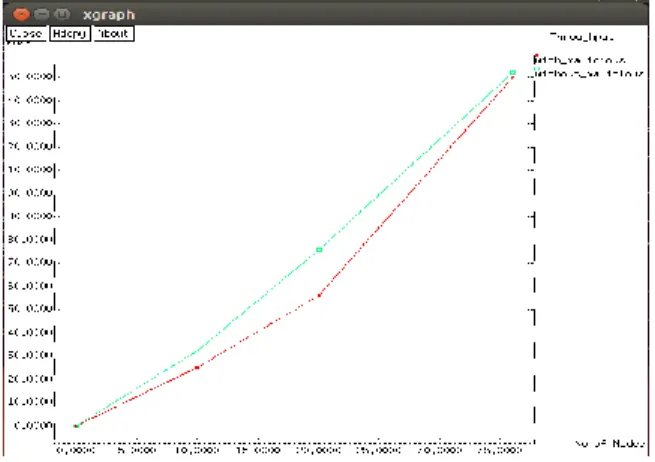Click the y-axis tick label 50.0000
The height and width of the screenshot is (462, 655).
[x=31, y=309]
